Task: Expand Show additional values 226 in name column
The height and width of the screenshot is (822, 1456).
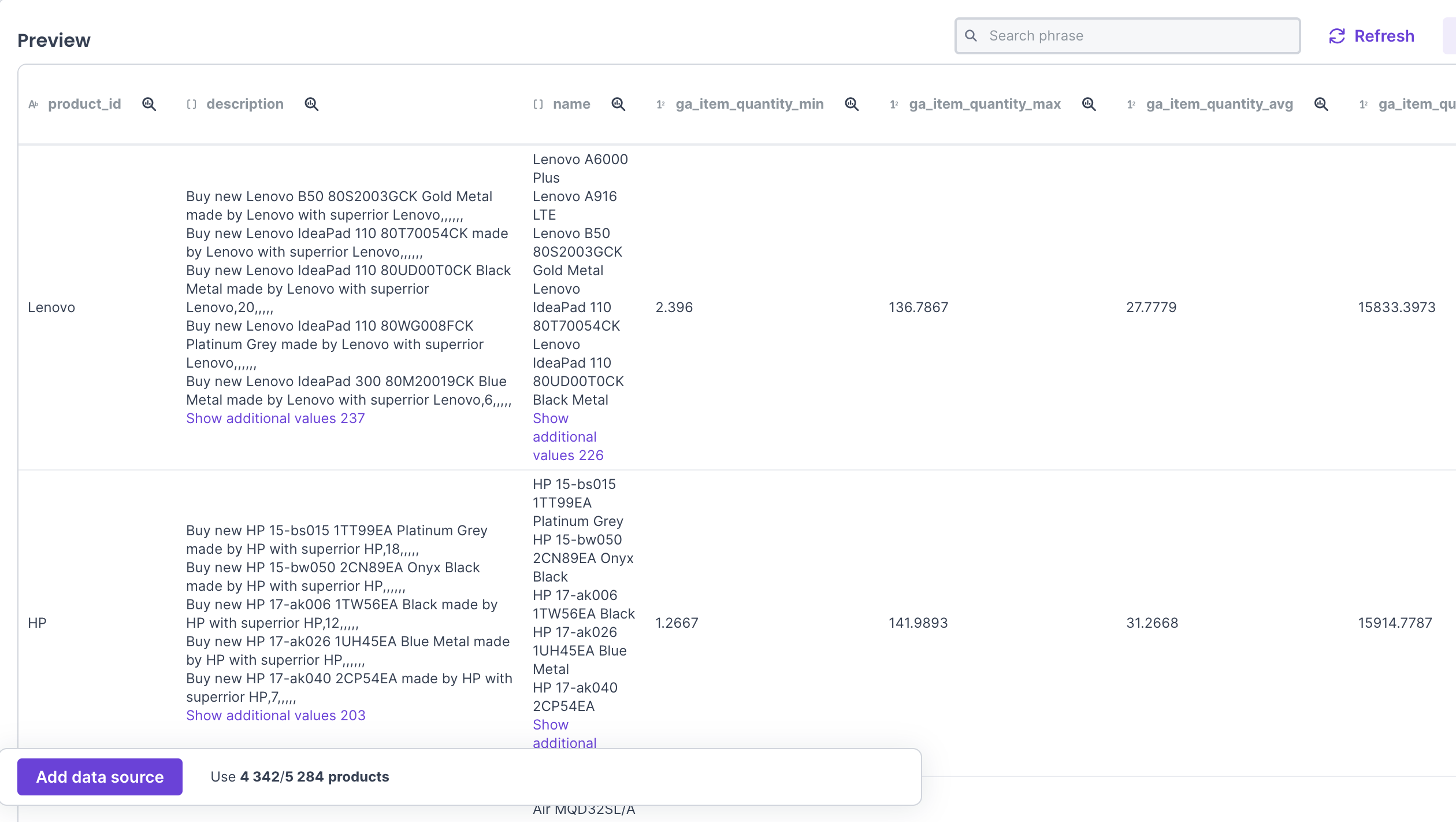Action: click(567, 437)
